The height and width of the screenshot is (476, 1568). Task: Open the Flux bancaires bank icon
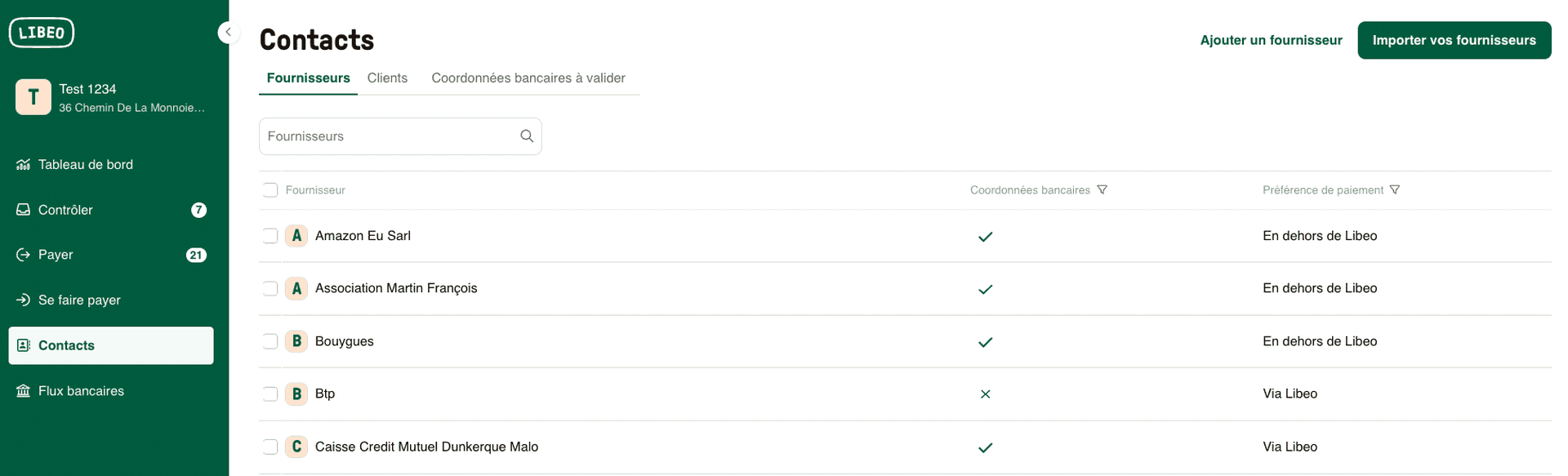click(x=24, y=390)
